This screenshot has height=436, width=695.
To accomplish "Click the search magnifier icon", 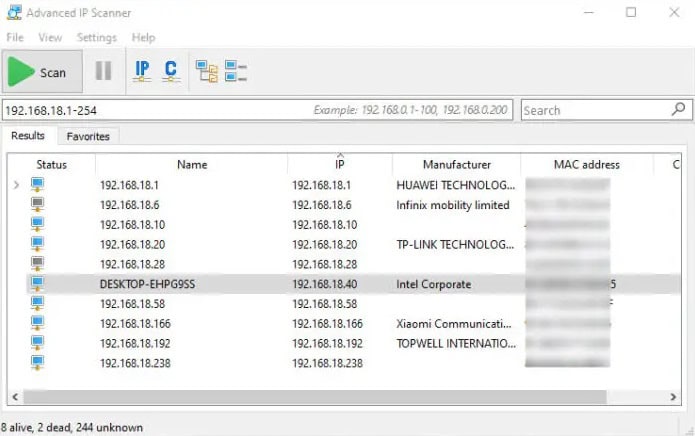I will point(678,109).
